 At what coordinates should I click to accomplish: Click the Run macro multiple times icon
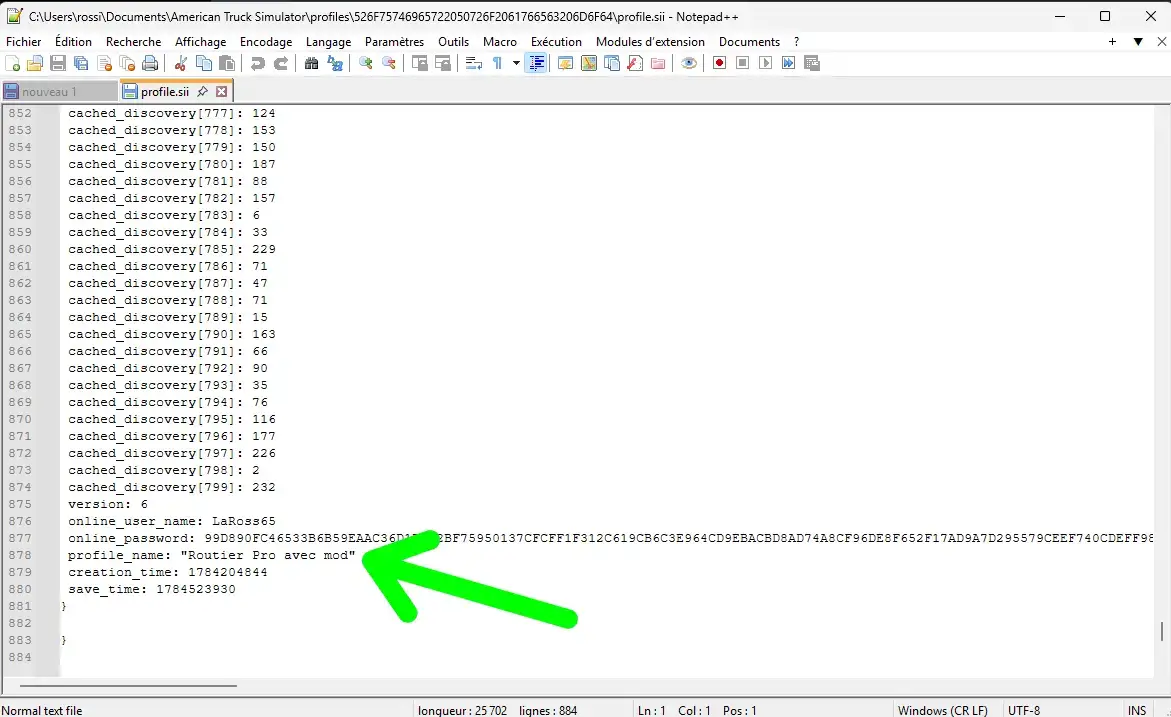point(789,63)
